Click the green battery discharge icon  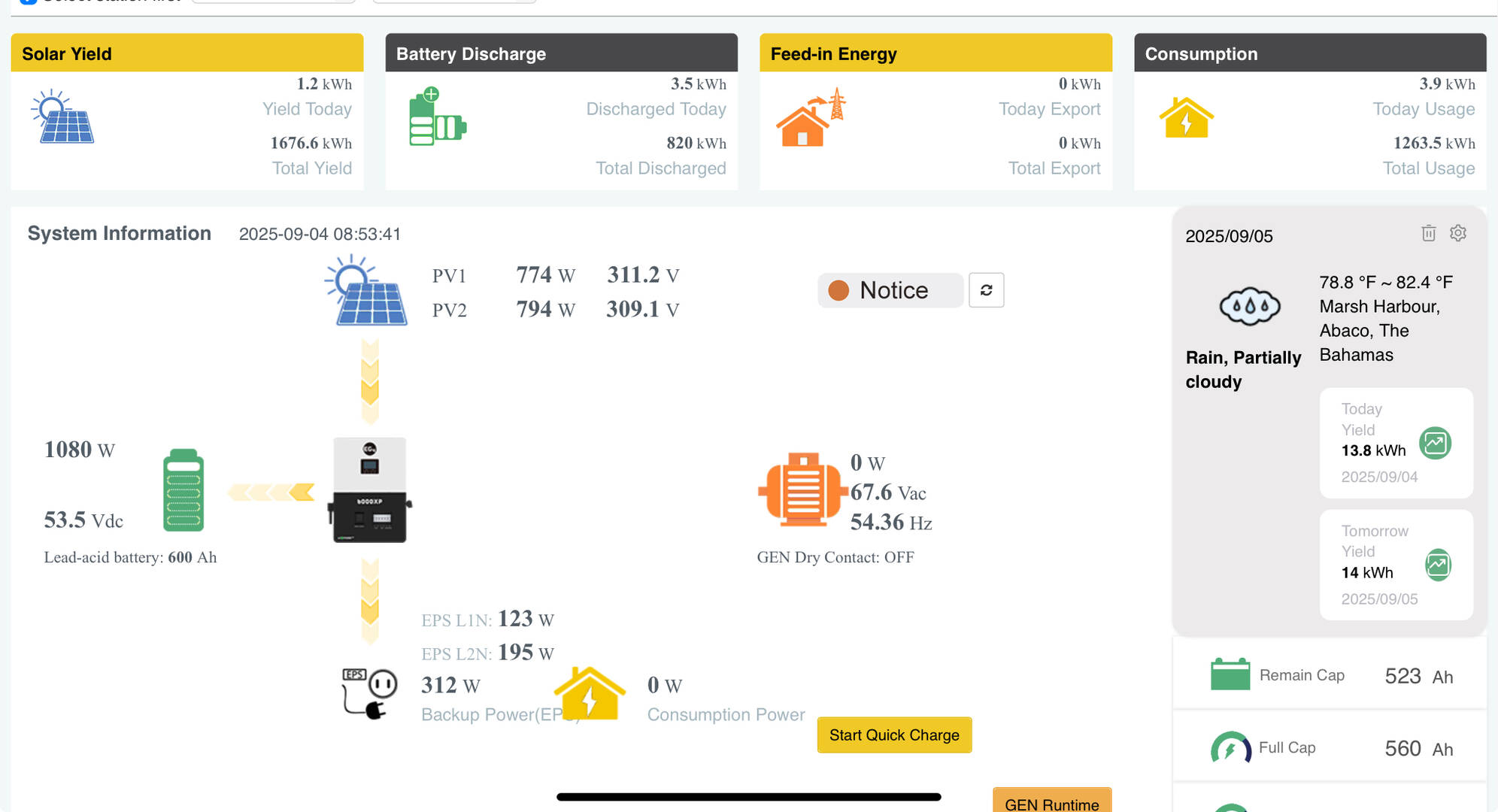(436, 117)
